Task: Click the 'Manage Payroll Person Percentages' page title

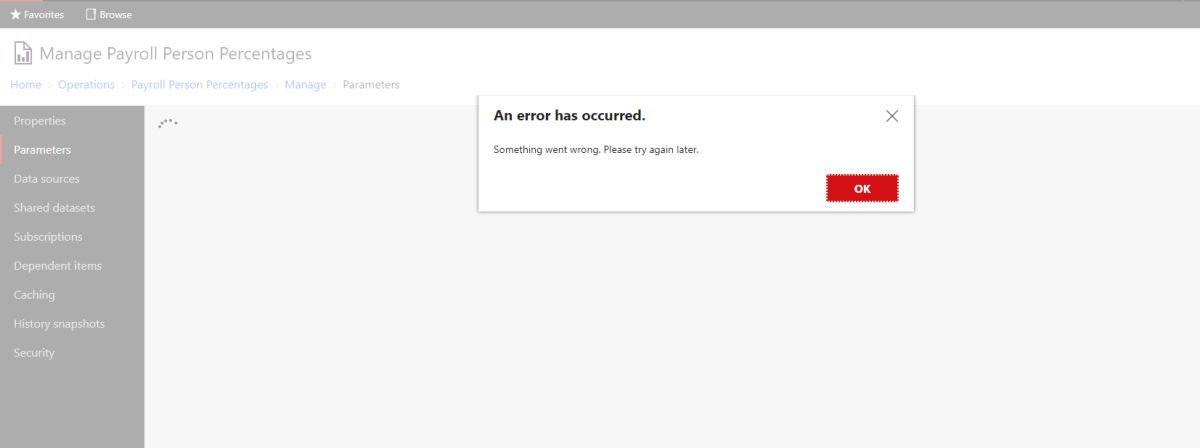Action: [x=176, y=54]
